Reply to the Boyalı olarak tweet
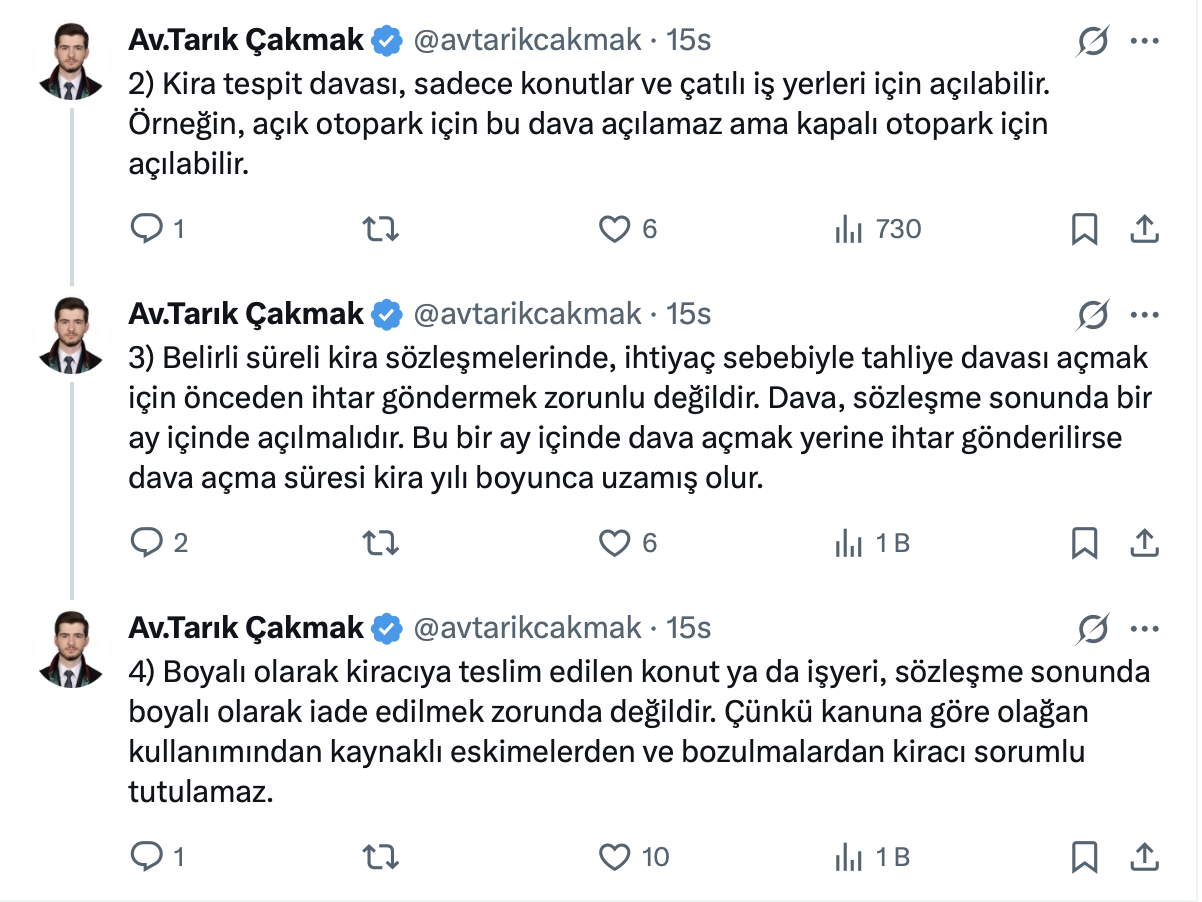The height and width of the screenshot is (902, 1202). [148, 857]
